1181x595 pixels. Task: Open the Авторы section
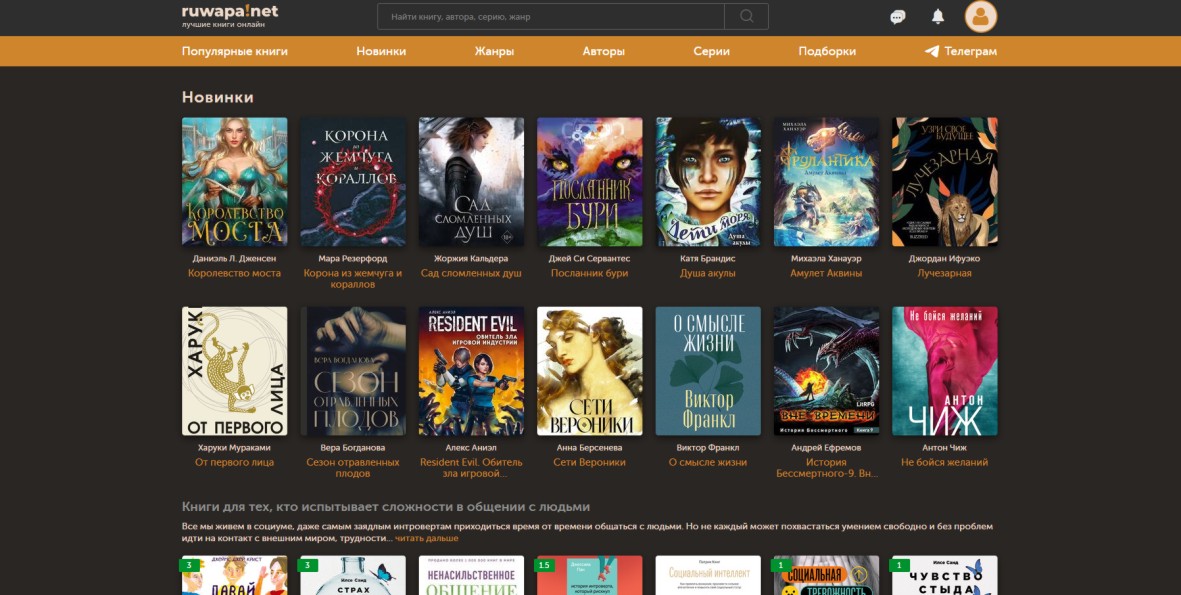(603, 51)
